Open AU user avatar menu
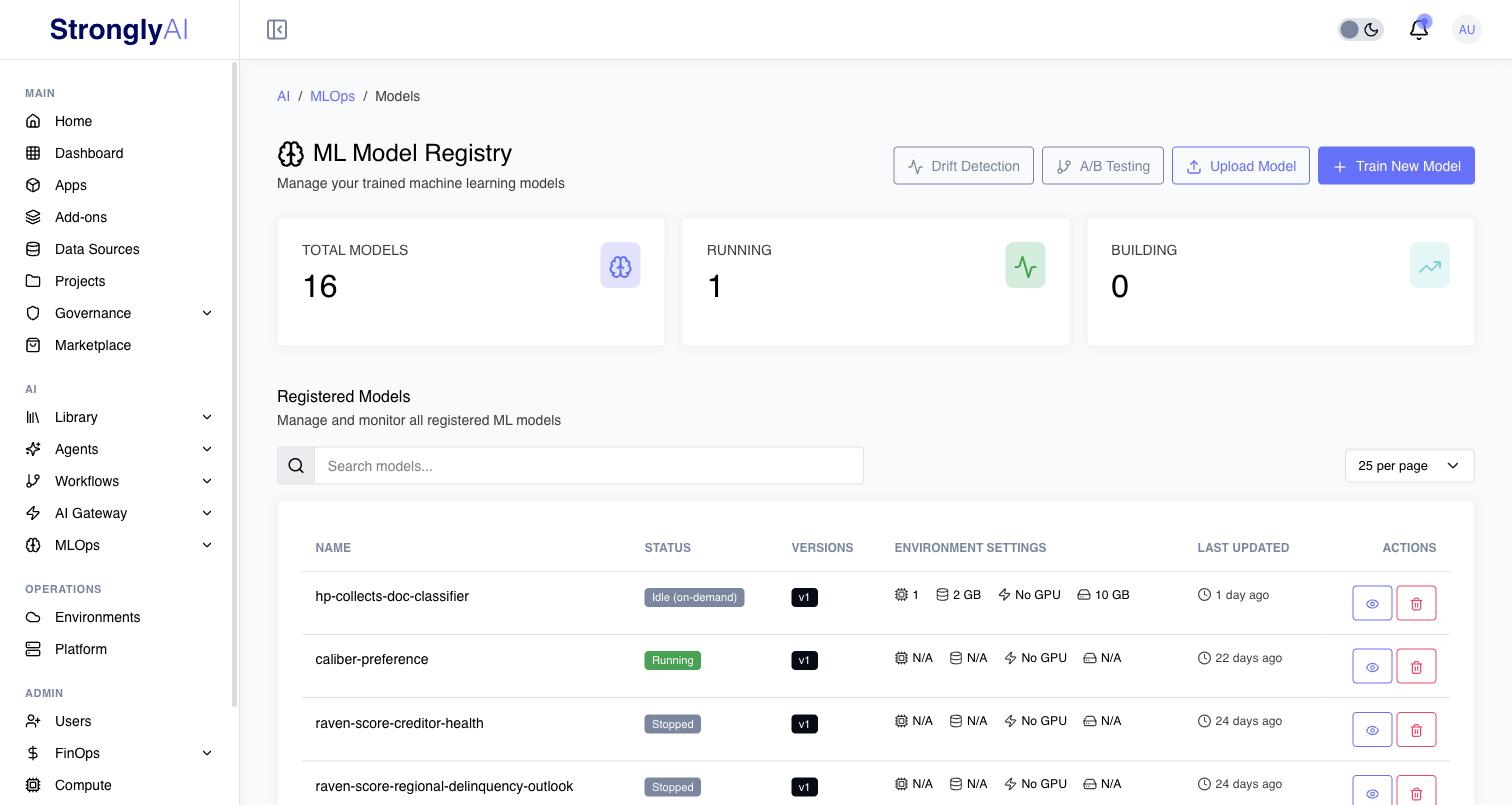This screenshot has height=805, width=1512. (x=1467, y=30)
